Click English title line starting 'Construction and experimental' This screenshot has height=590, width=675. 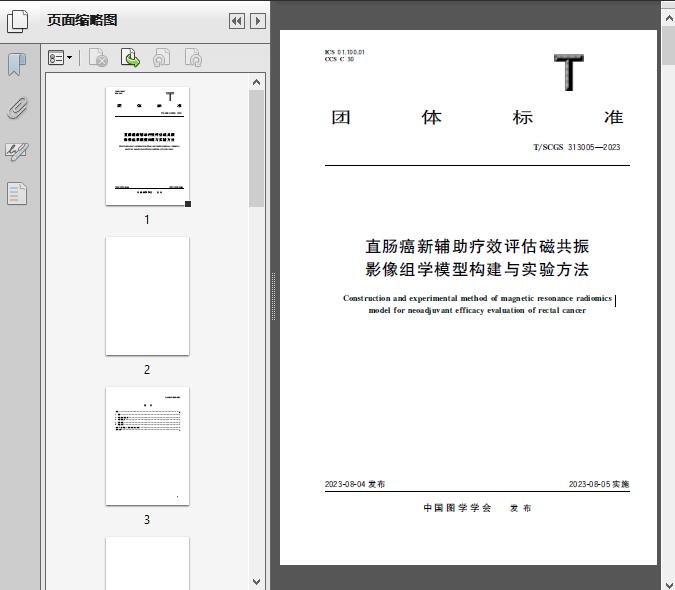pyautogui.click(x=477, y=298)
